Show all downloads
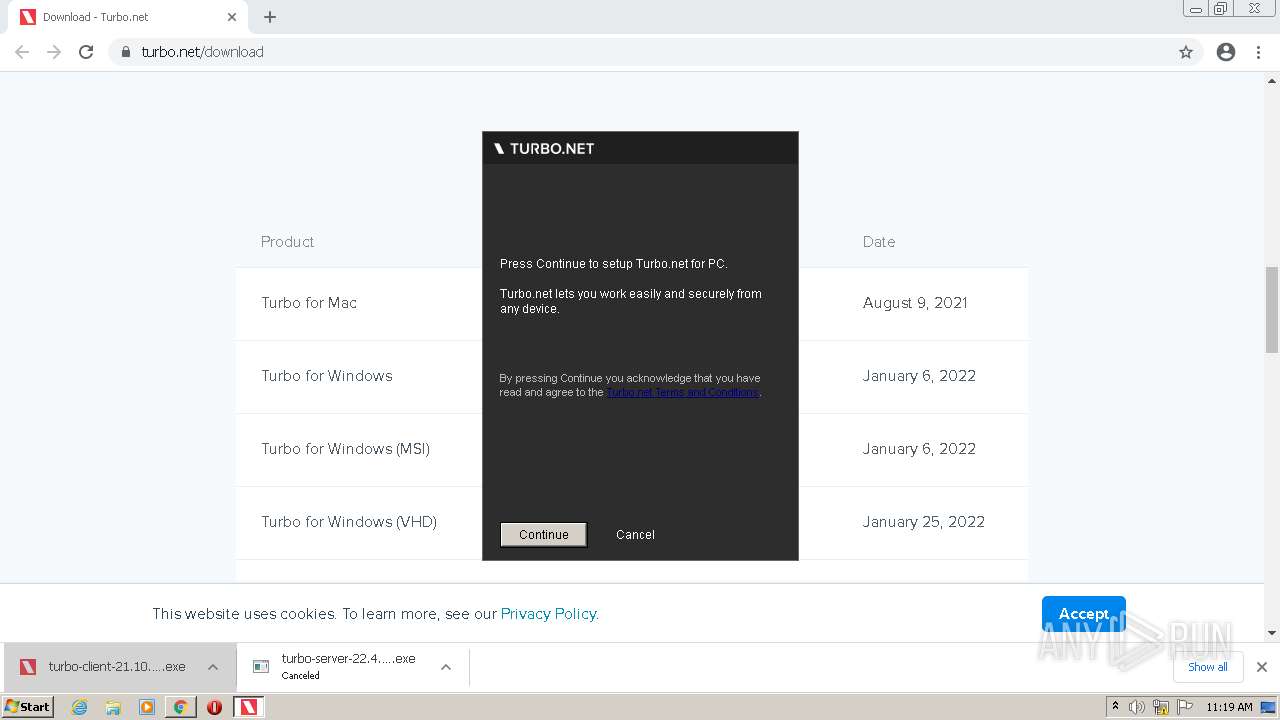 pos(1207,667)
